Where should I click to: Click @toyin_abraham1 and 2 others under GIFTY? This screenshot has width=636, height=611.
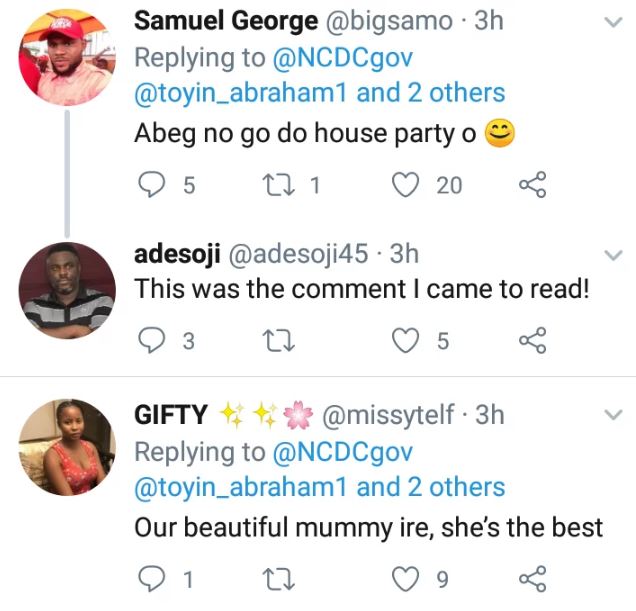coord(319,487)
